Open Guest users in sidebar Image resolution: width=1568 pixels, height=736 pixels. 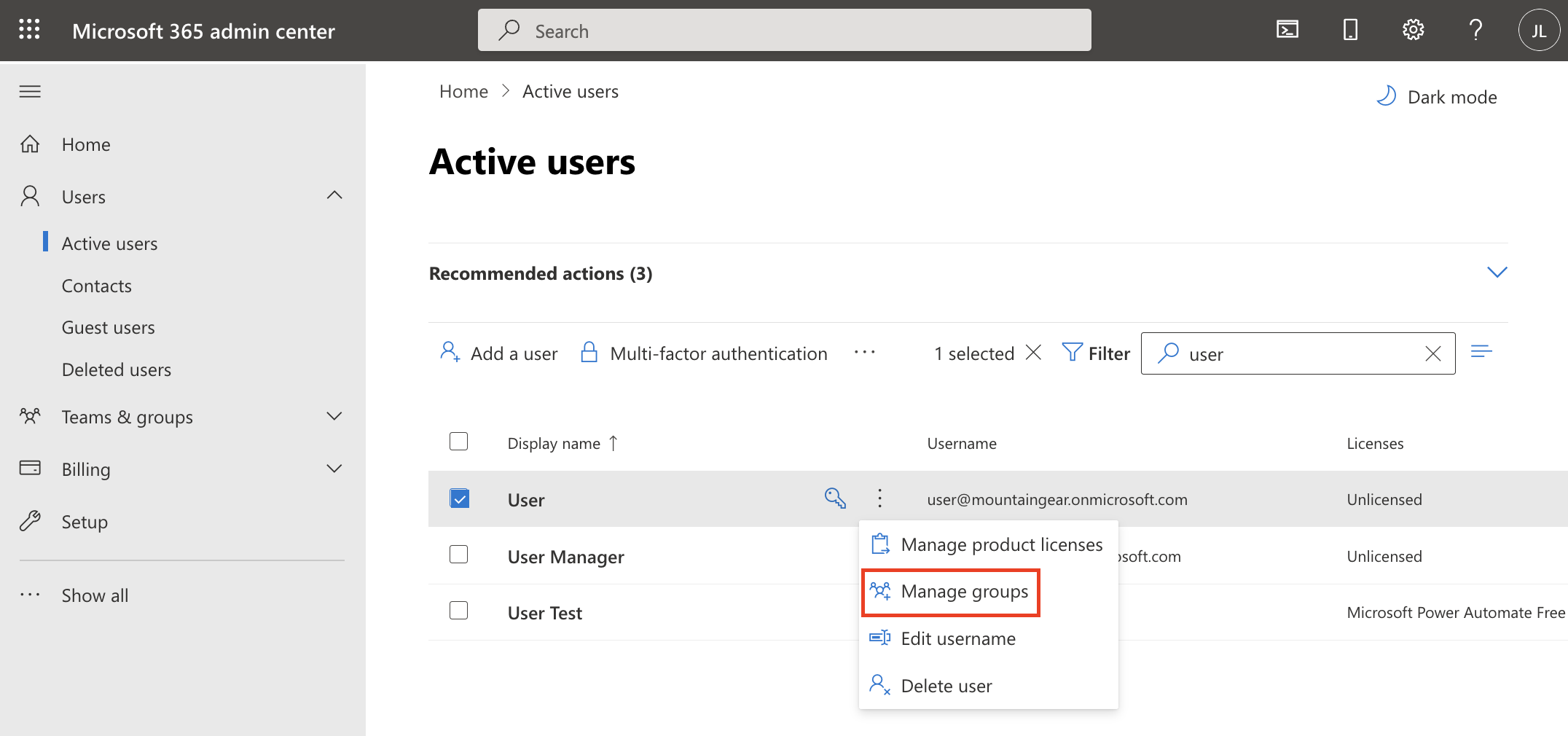[x=109, y=327]
